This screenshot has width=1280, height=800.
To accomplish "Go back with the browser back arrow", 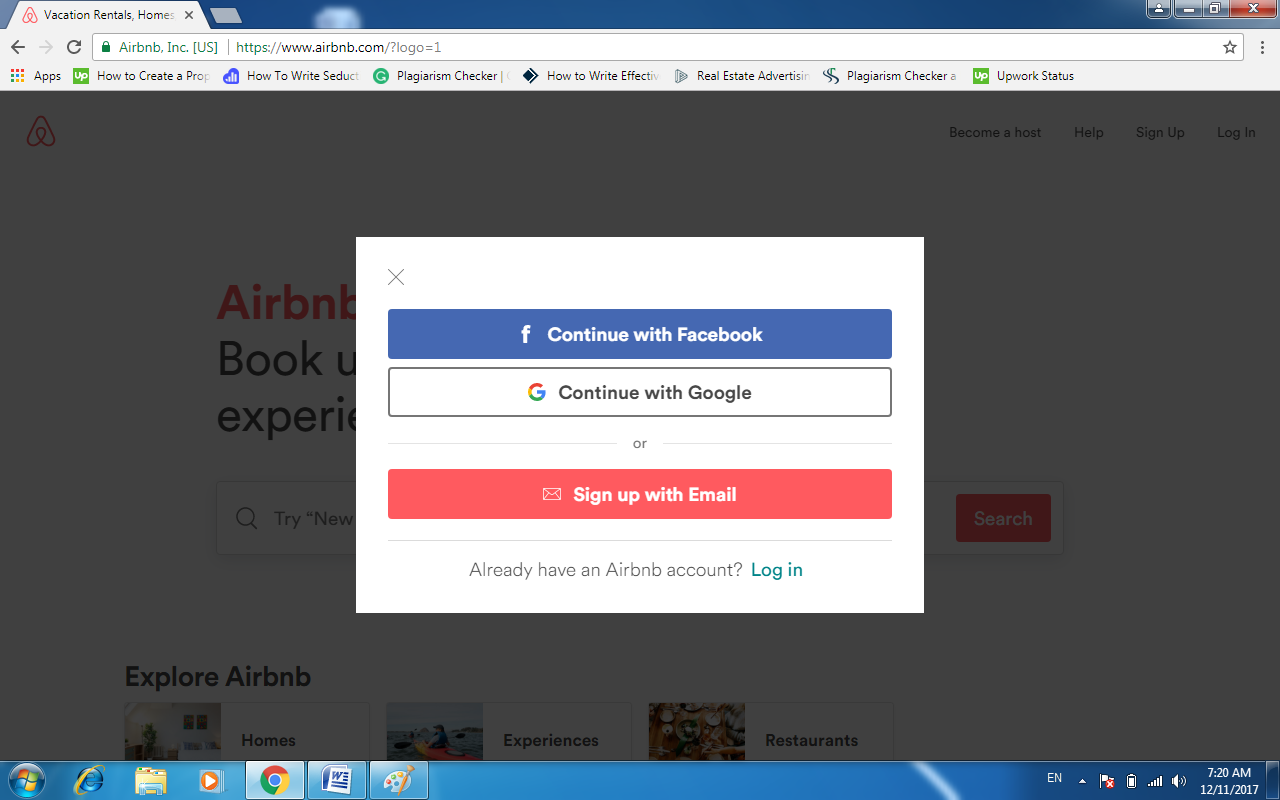I will pos(18,47).
